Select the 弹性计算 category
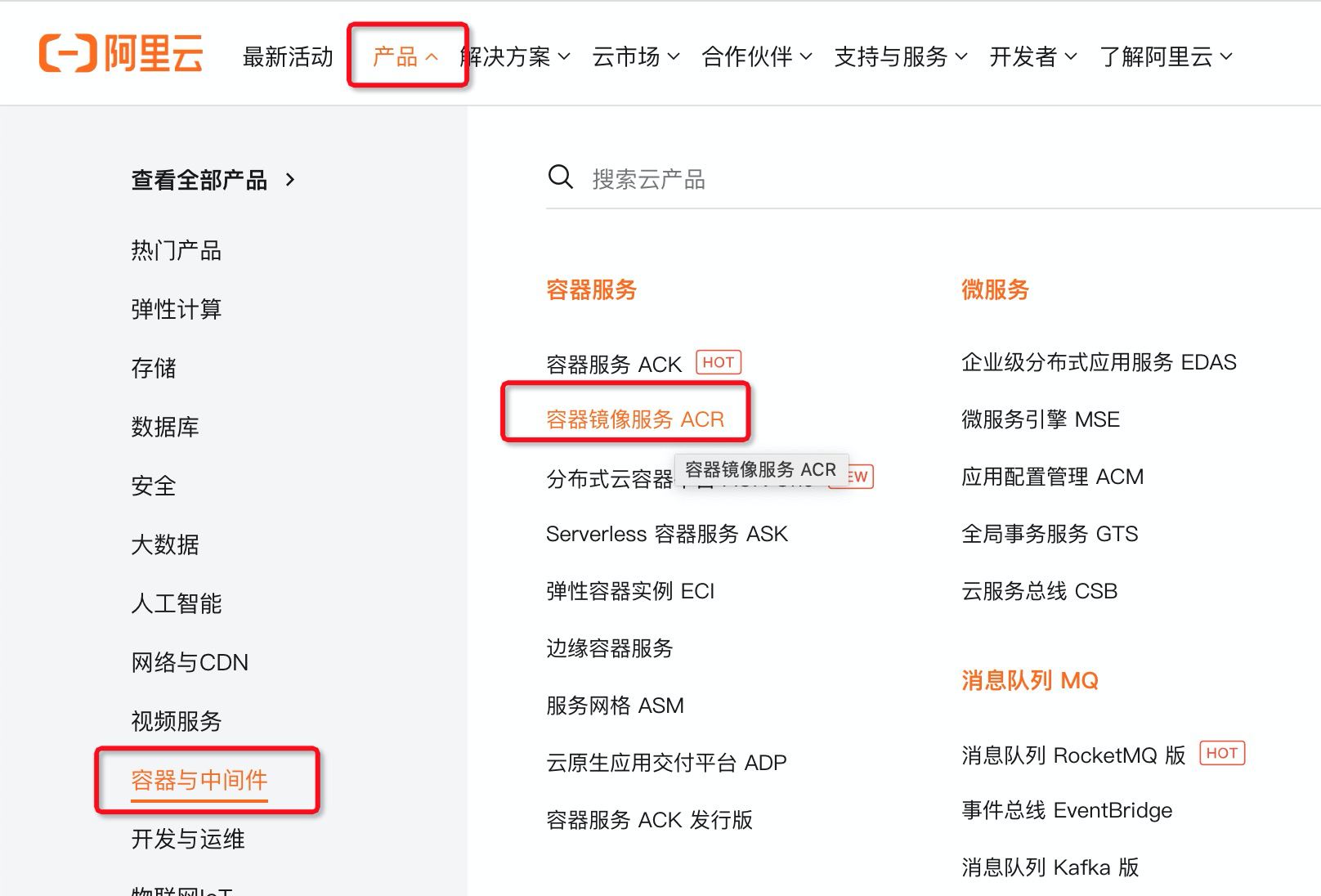Screen dimensions: 1321x896 click(177, 309)
